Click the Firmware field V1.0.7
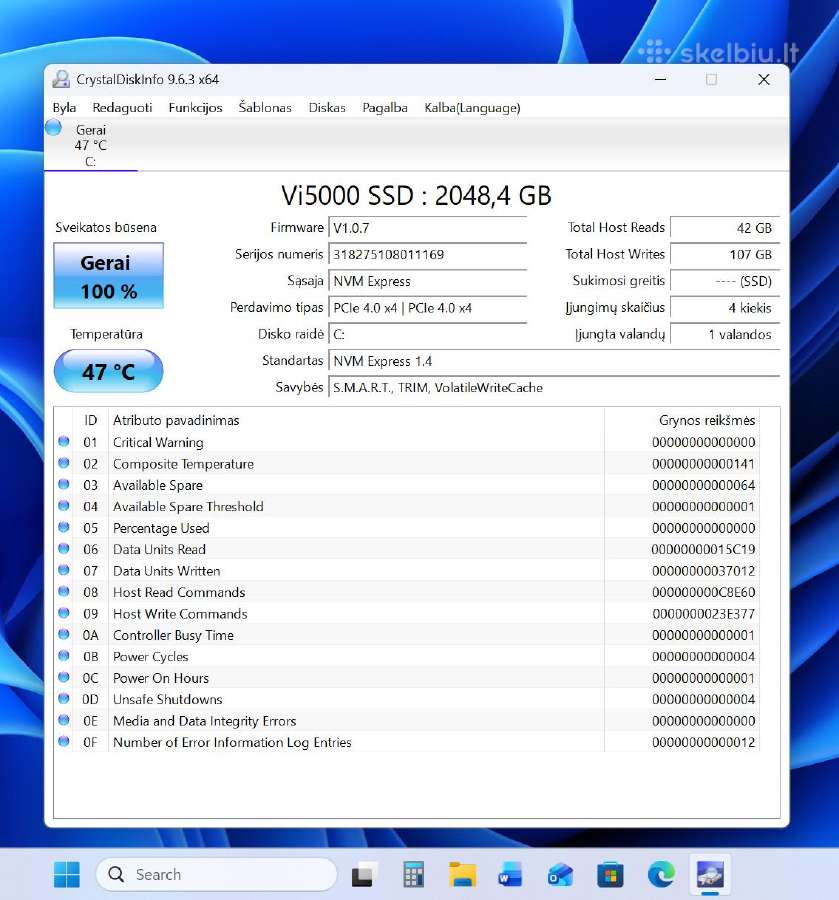 pyautogui.click(x=428, y=228)
